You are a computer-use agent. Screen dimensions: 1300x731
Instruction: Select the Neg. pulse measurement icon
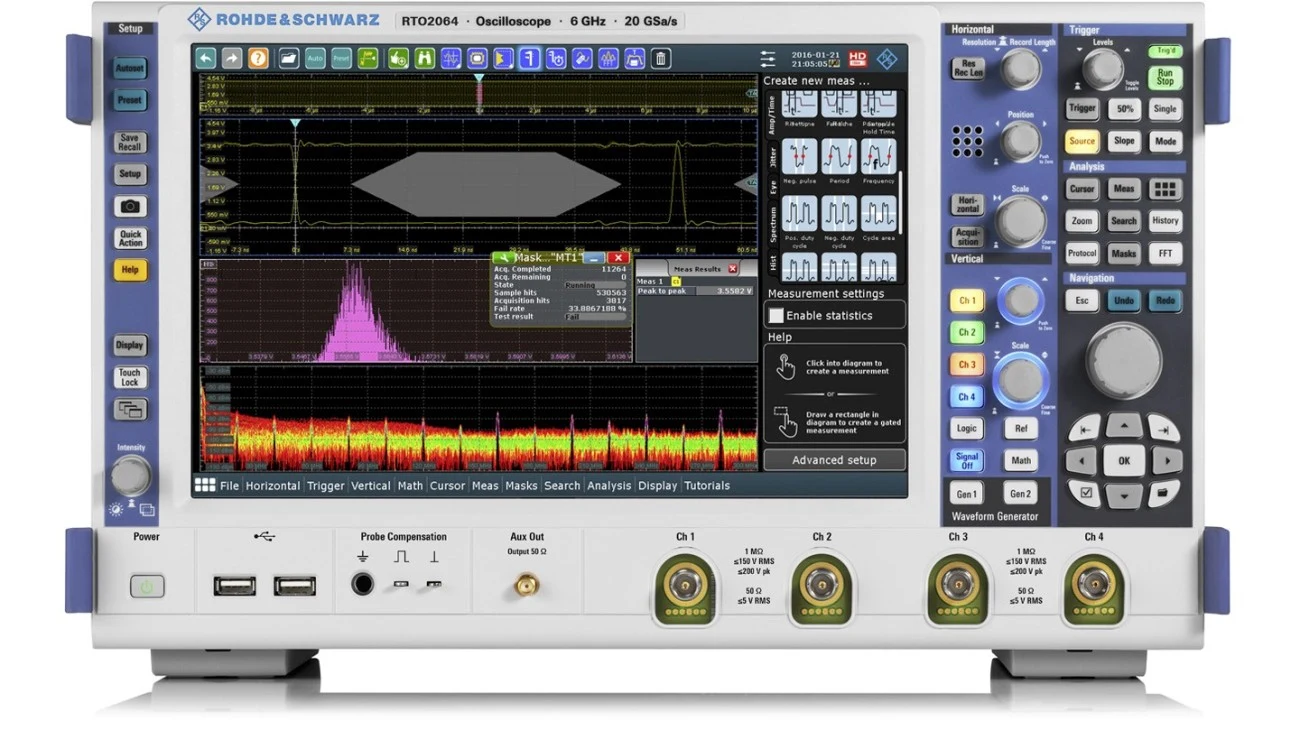coord(799,155)
